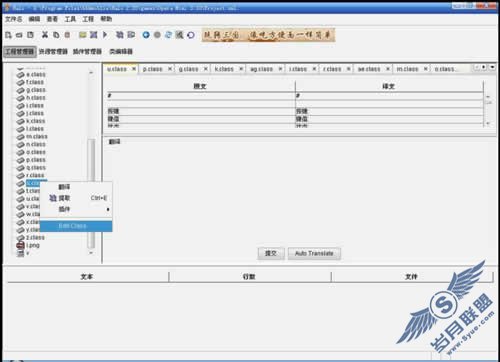Close the k.class editor tab
This screenshot has width=500, height=362.
241,69
